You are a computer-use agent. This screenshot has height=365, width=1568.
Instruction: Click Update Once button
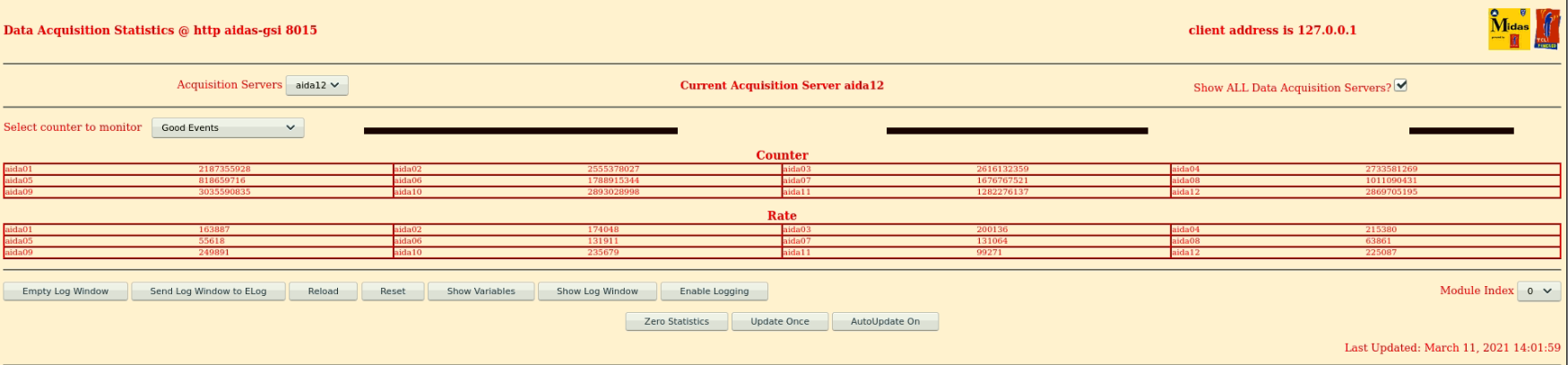pos(779,321)
